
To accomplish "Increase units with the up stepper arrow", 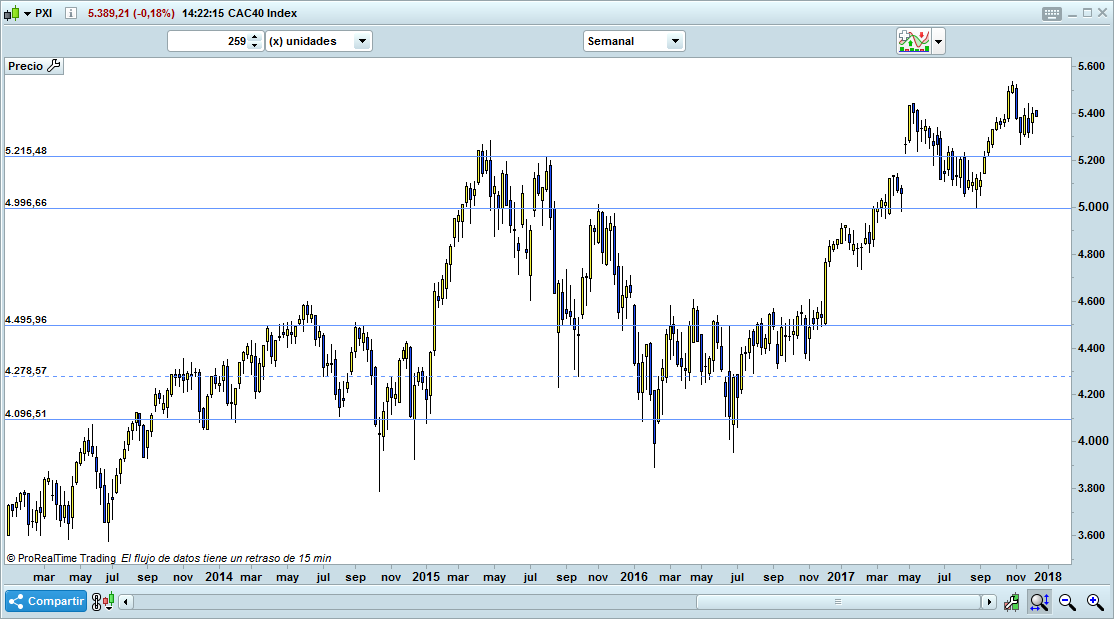I will tap(255, 36).
